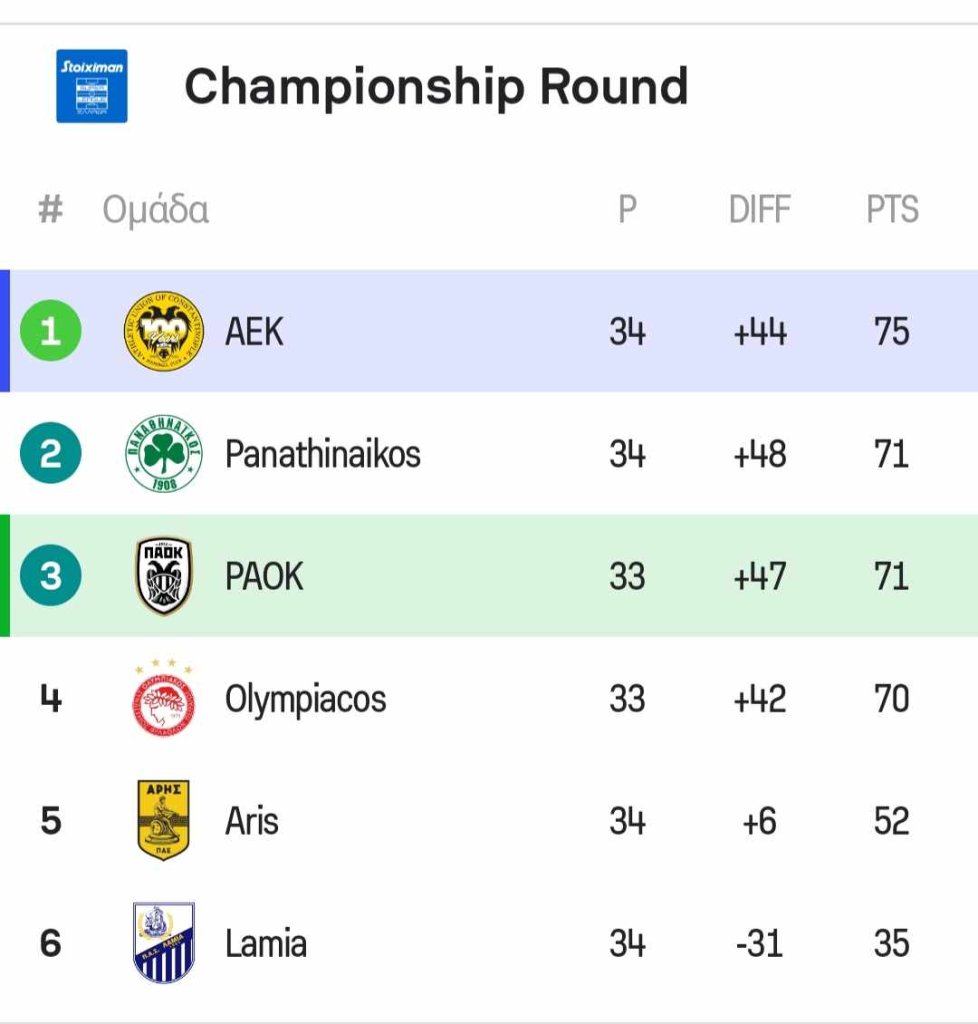Open the Panathinaikos team link
Screen dimensions: 978x1024
tap(323, 453)
